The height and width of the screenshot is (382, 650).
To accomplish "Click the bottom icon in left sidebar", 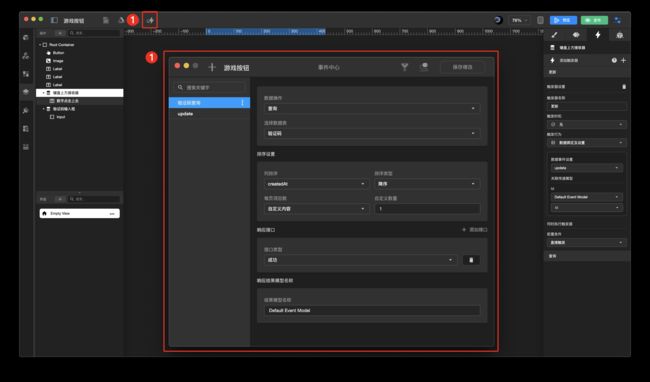I will pos(26,147).
